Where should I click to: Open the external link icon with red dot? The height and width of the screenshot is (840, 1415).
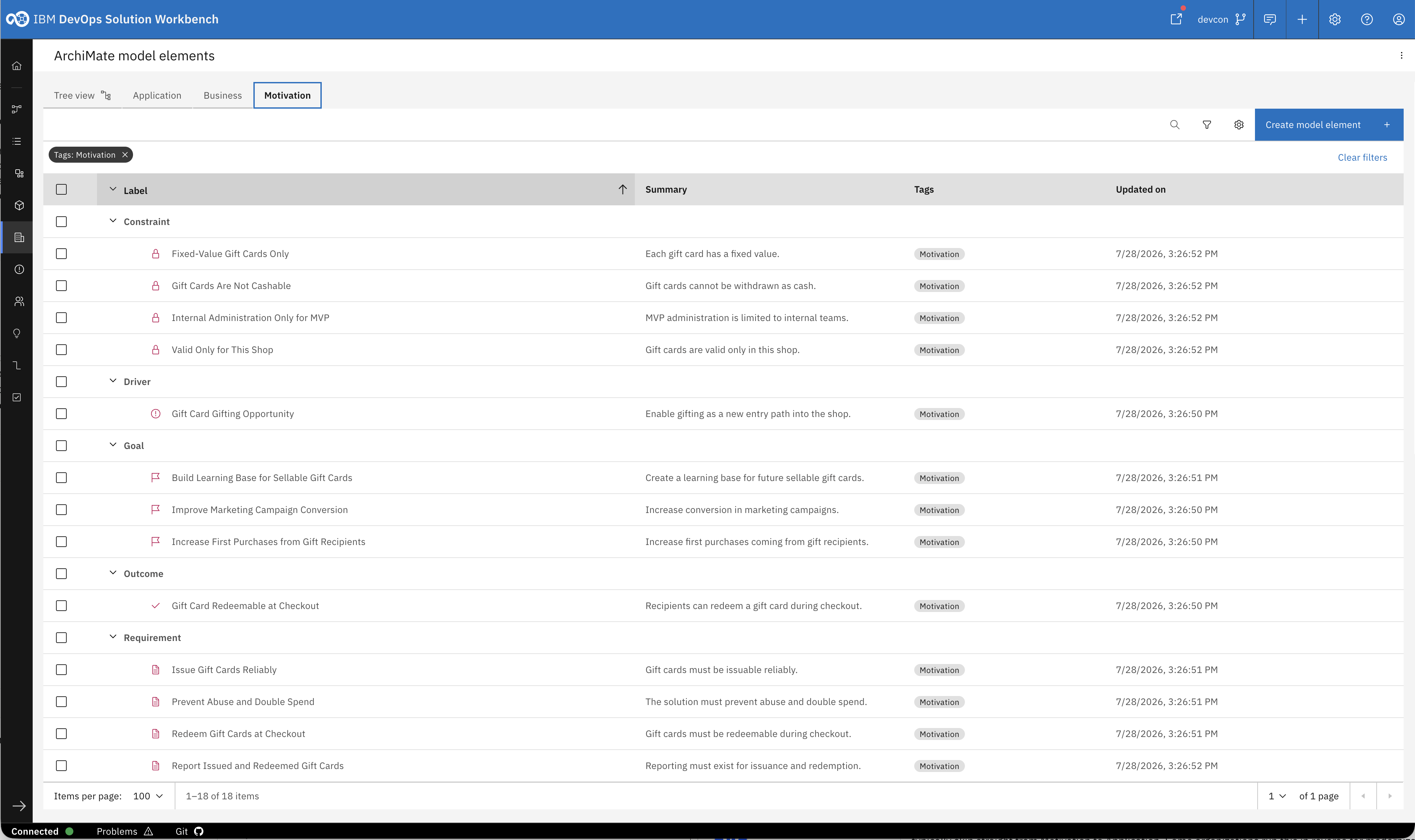[1176, 19]
